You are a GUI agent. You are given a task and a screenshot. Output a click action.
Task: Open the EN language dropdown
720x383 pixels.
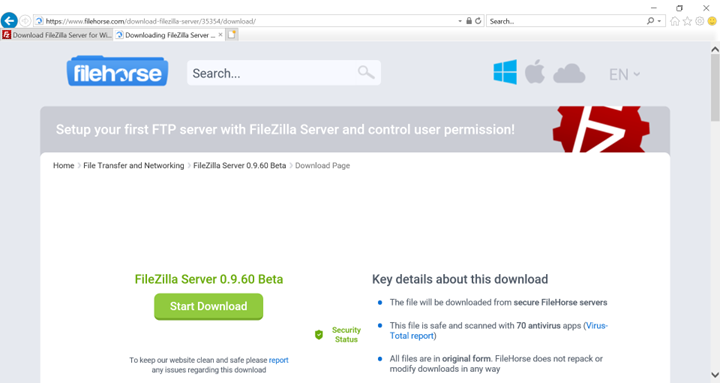(624, 74)
